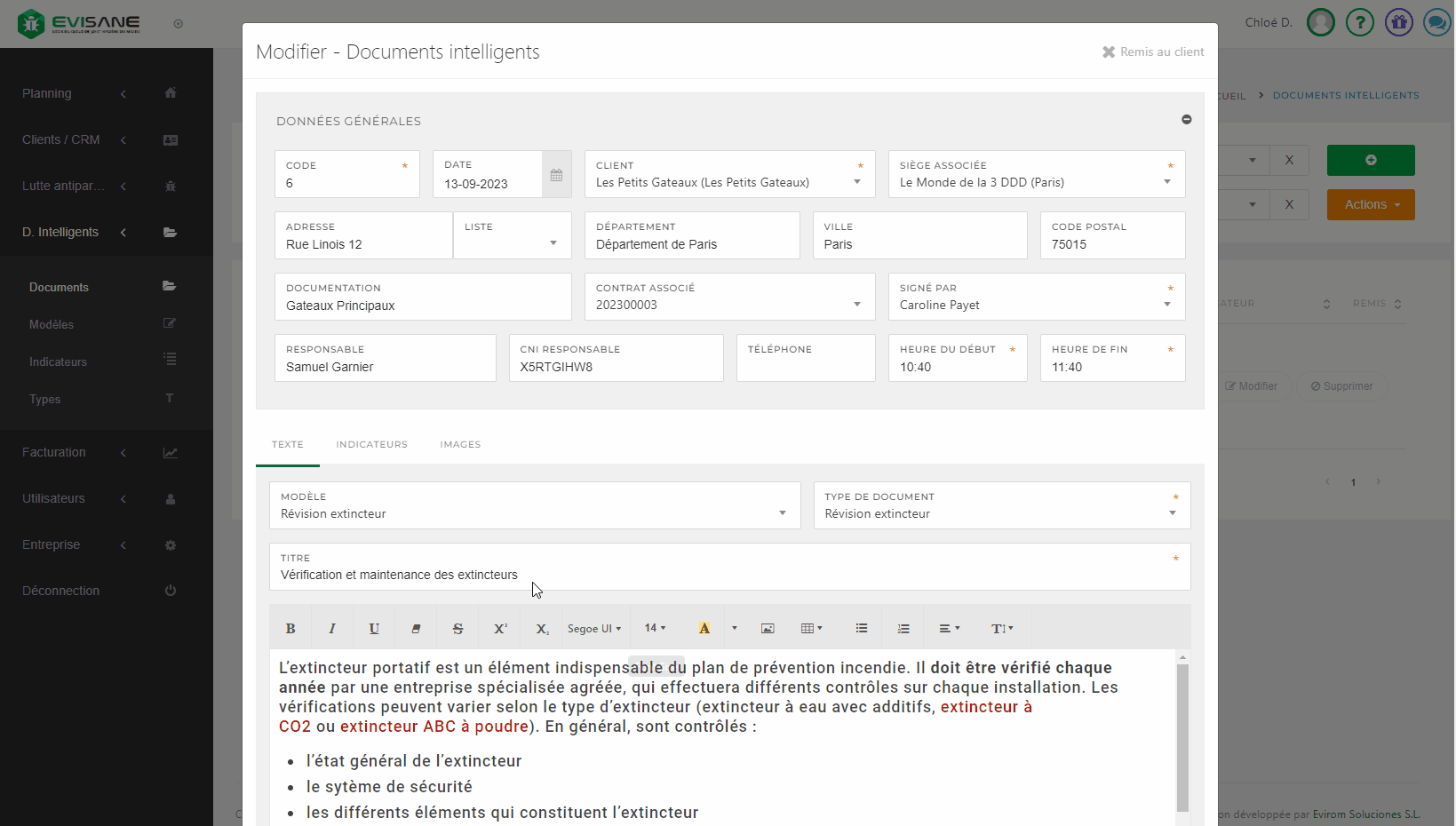Click the superscript button

[x=500, y=629]
